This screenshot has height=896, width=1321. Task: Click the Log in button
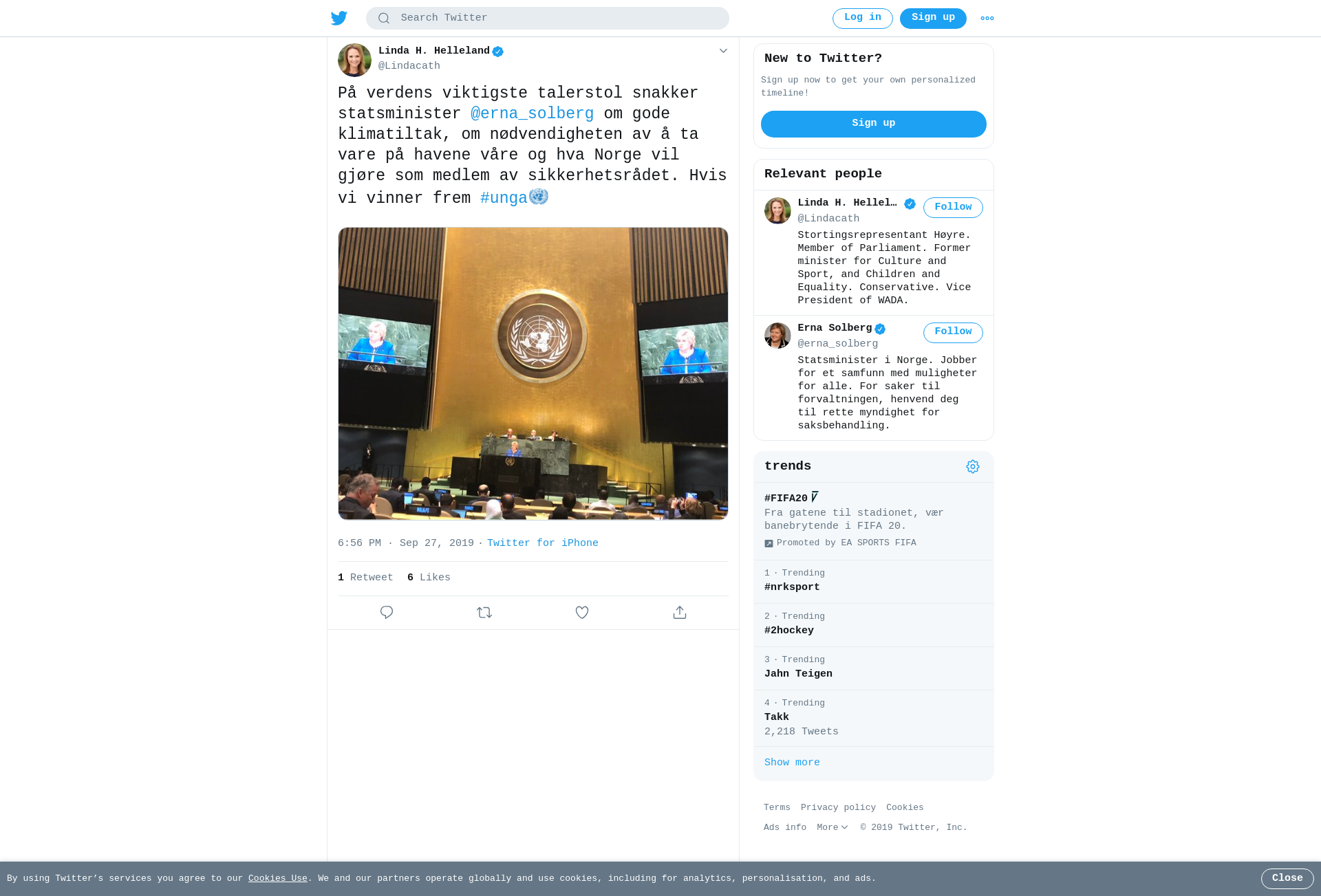pos(862,18)
